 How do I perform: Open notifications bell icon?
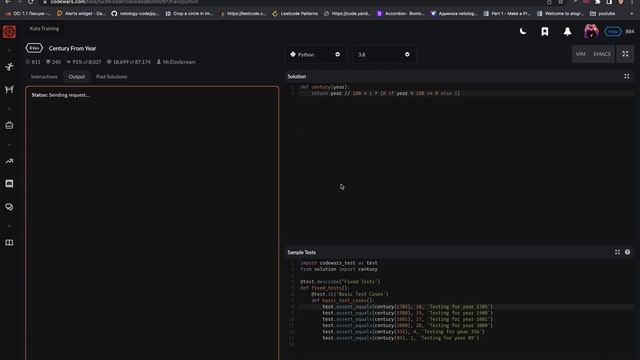(x=567, y=31)
